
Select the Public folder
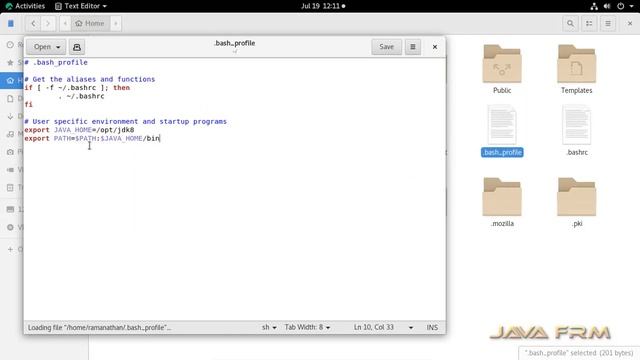tap(502, 69)
